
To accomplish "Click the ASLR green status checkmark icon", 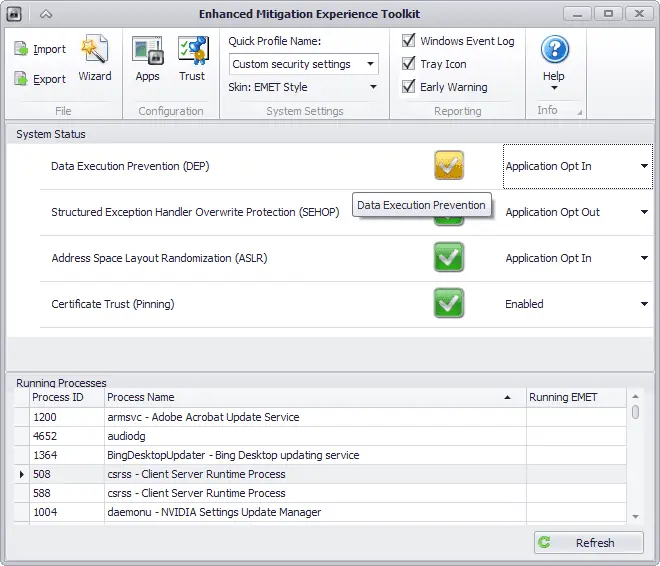I will pyautogui.click(x=449, y=258).
